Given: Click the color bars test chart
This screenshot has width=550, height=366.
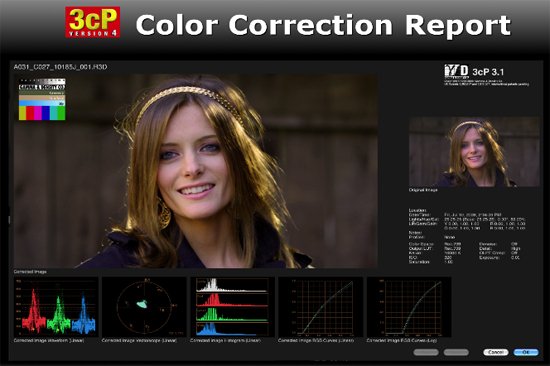Looking at the screenshot, I should tap(42, 99).
